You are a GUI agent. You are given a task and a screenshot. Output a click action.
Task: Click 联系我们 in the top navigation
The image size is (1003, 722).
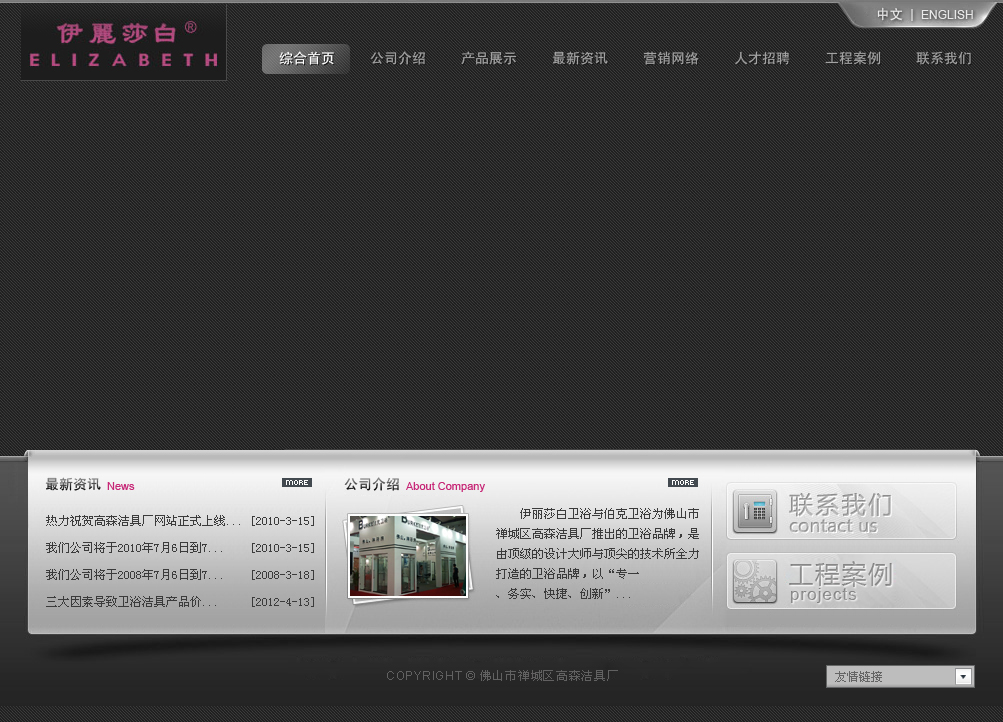pos(943,59)
